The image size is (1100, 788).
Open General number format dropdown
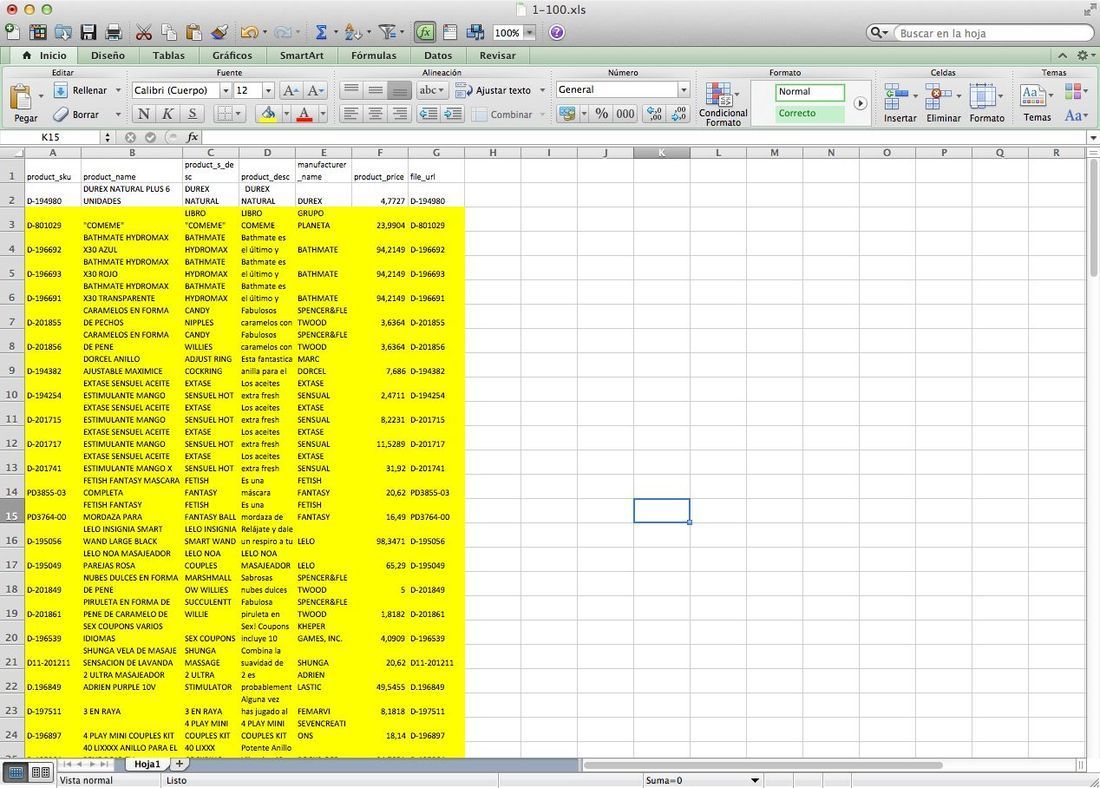[x=683, y=90]
